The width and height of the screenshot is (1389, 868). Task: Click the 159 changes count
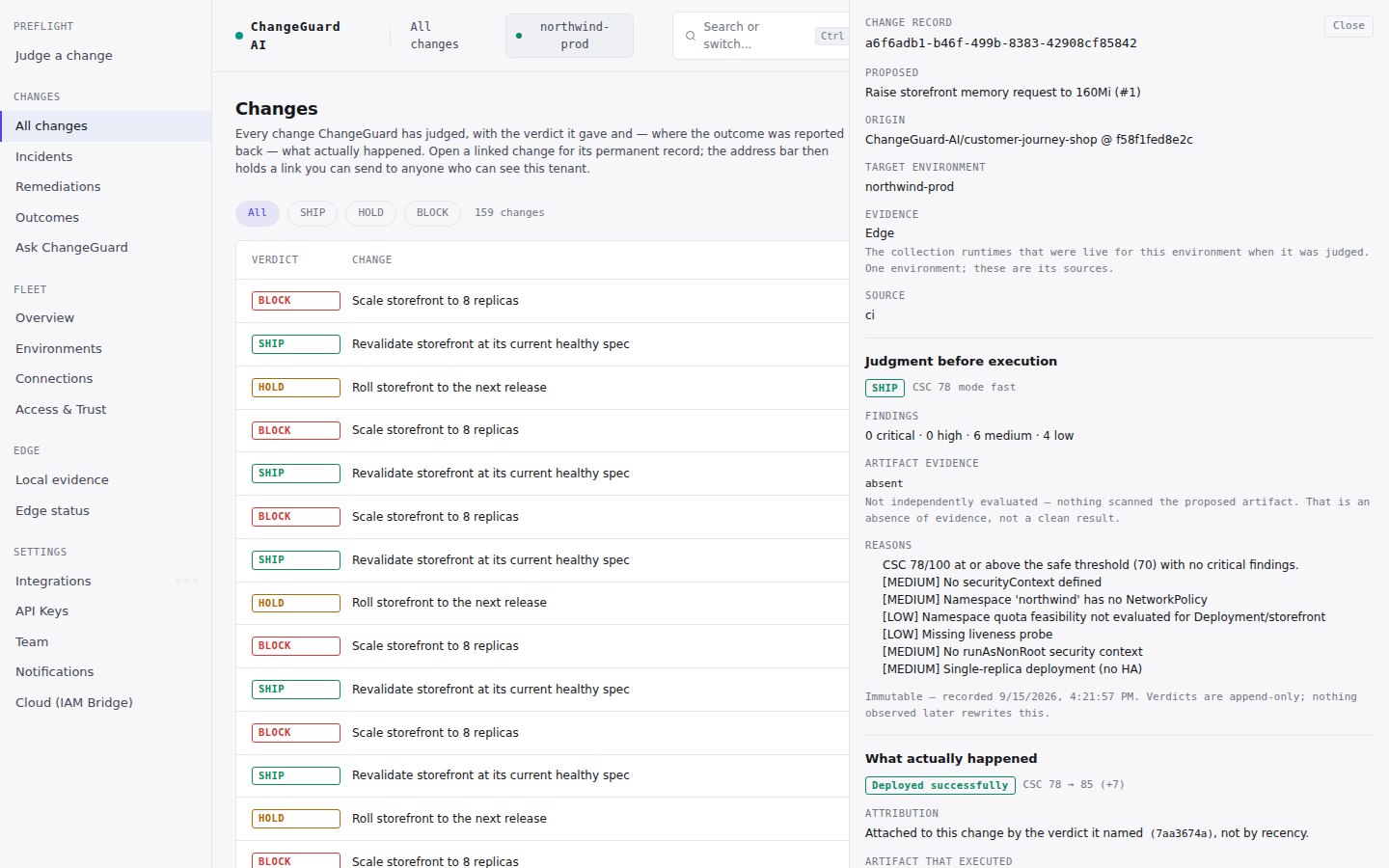click(509, 213)
